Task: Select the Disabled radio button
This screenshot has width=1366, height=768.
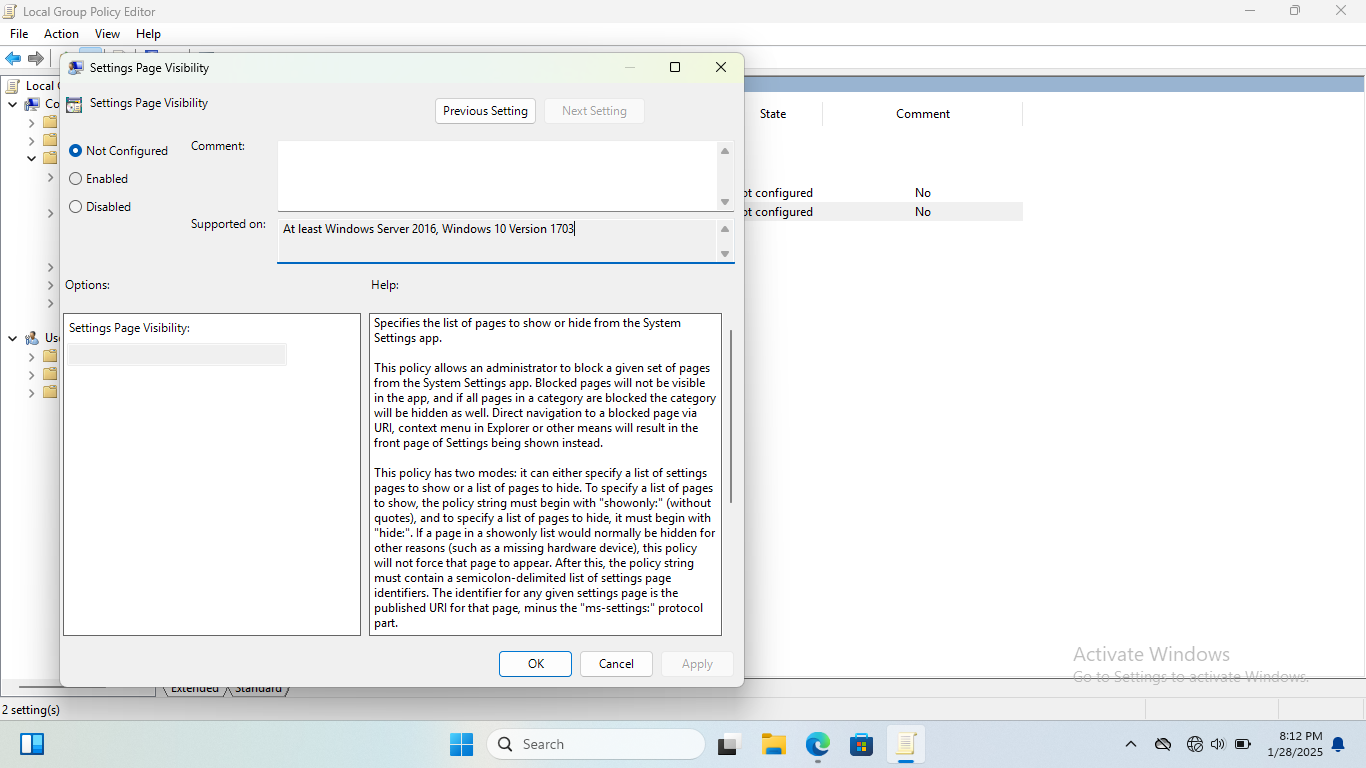Action: [x=76, y=207]
